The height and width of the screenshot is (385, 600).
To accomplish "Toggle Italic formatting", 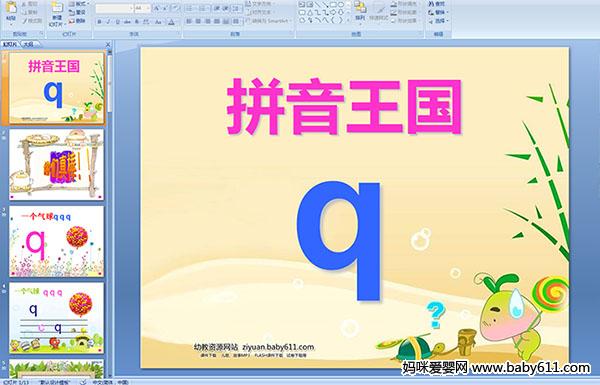I will (x=108, y=22).
